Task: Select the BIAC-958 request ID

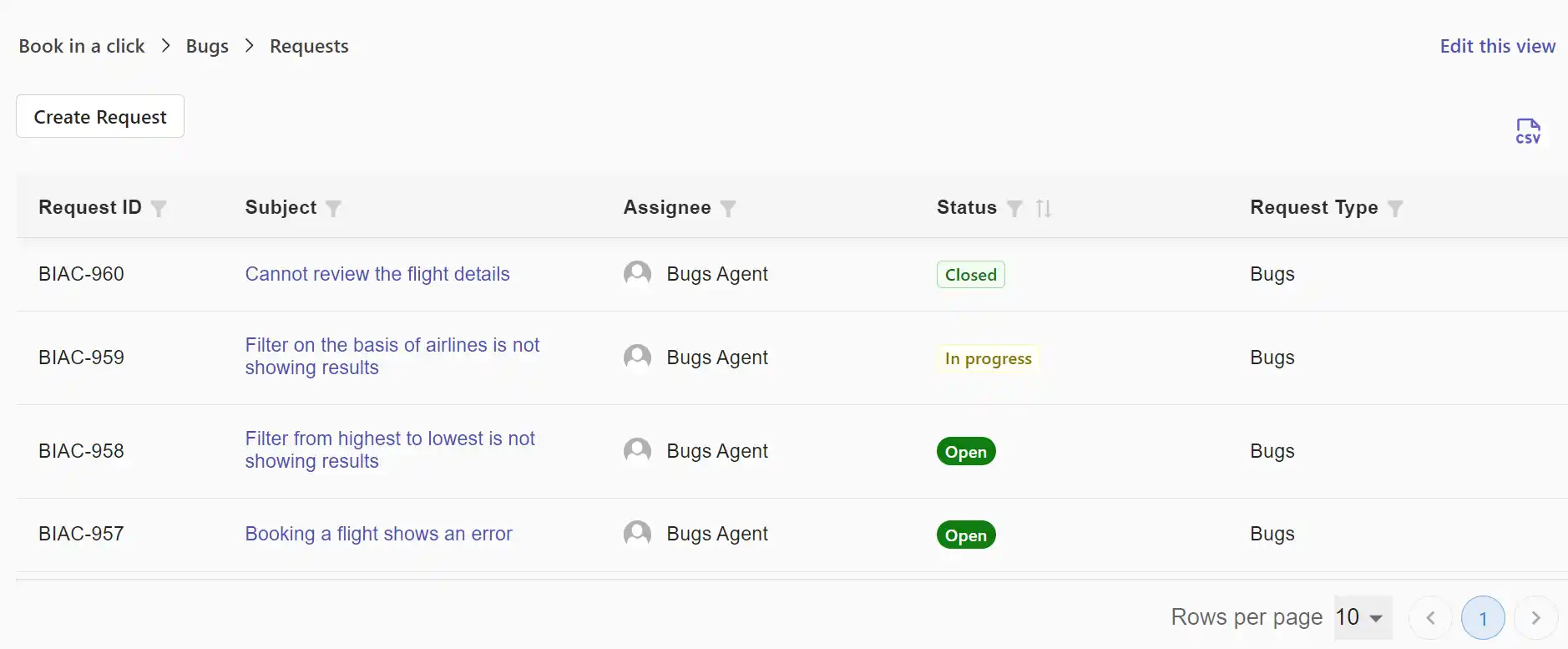Action: [81, 451]
